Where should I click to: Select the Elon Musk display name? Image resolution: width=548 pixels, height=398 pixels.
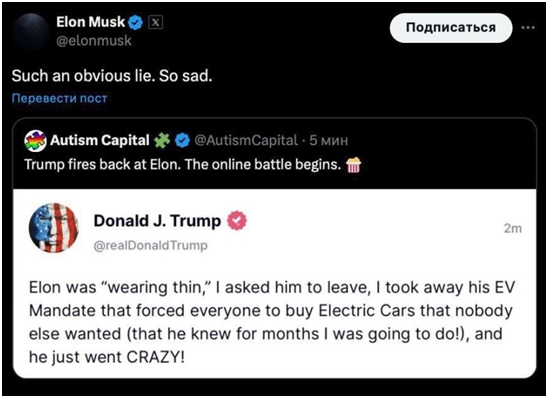(90, 22)
